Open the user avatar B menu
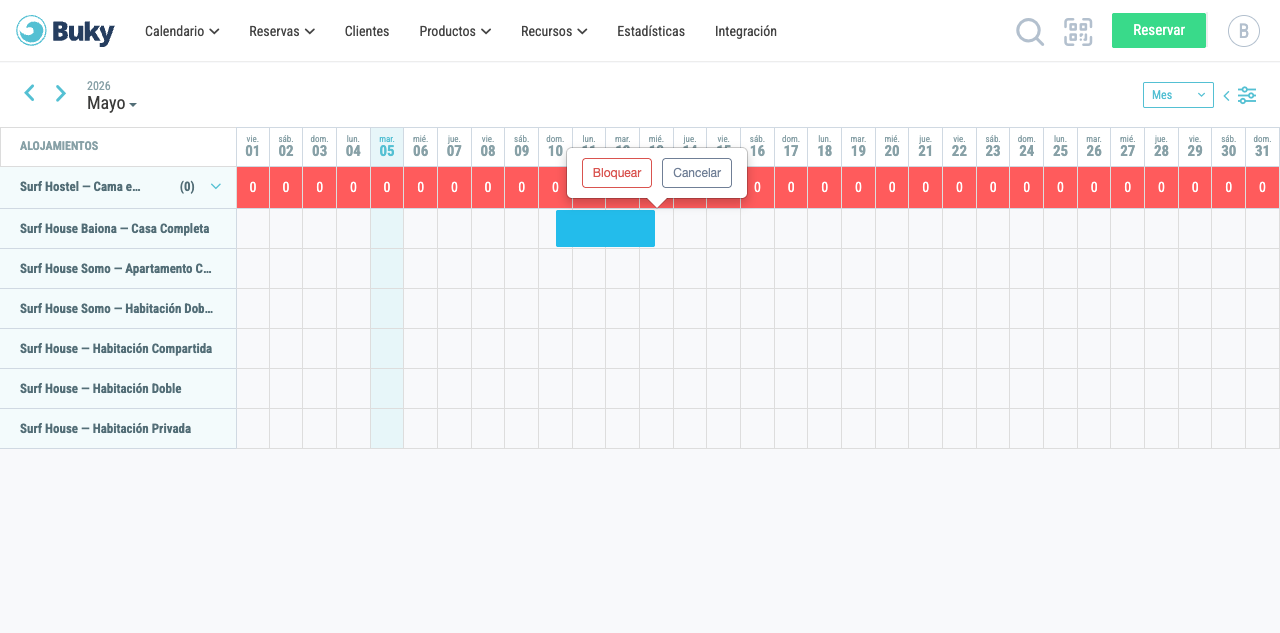The width and height of the screenshot is (1280, 633). 1244,31
